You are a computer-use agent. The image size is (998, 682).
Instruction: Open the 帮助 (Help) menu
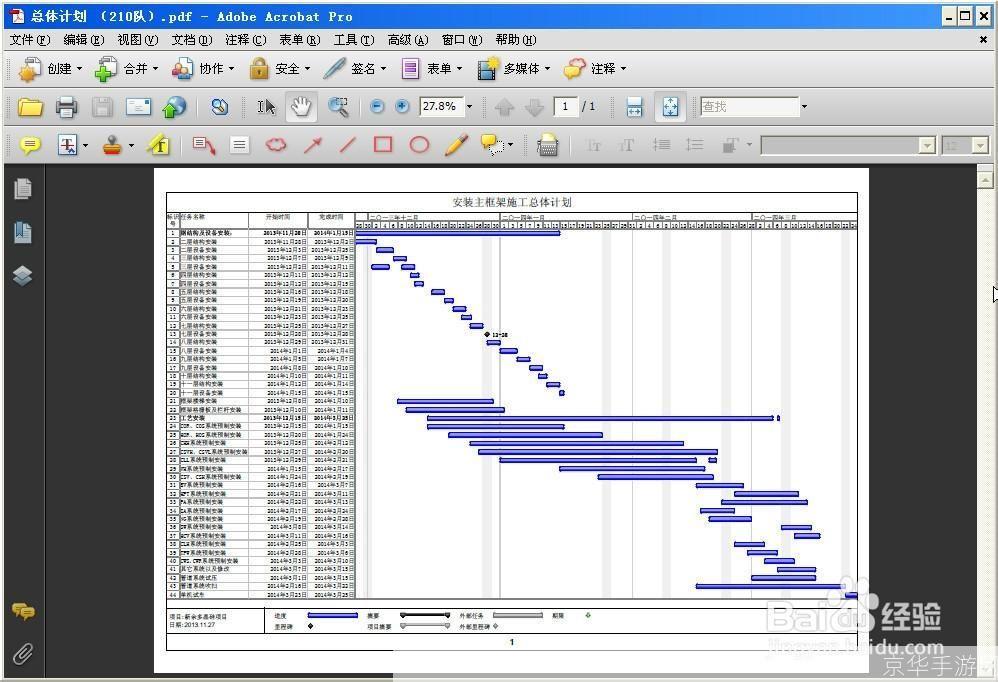[x=516, y=39]
